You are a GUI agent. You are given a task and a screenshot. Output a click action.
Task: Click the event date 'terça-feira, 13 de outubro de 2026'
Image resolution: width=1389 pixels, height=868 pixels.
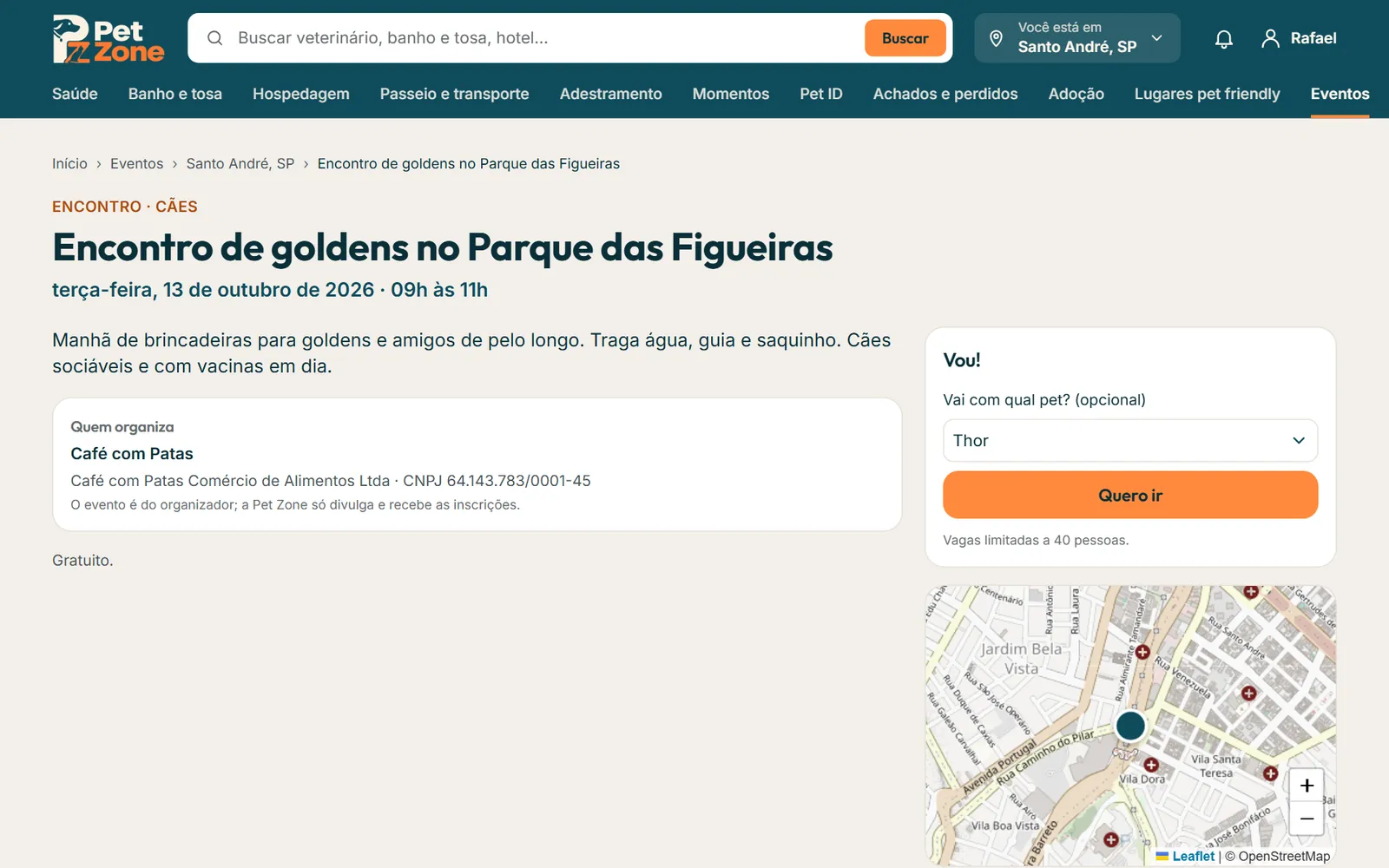point(213,290)
